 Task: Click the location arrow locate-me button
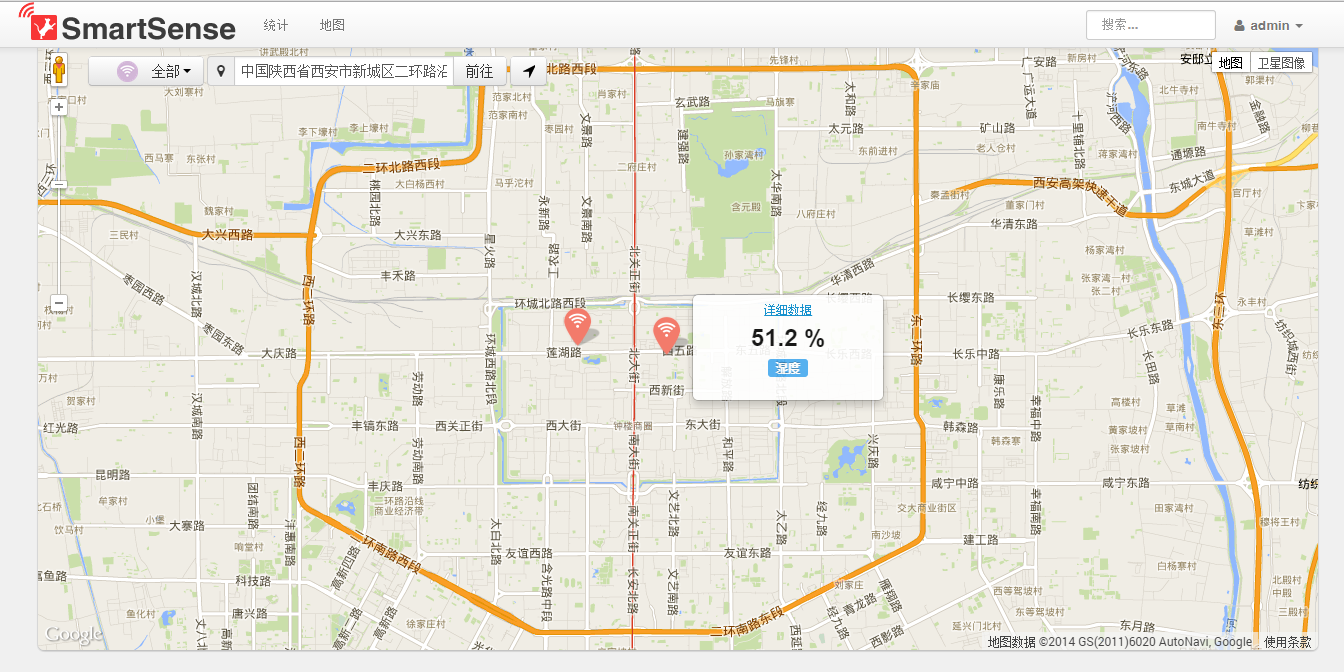(529, 72)
